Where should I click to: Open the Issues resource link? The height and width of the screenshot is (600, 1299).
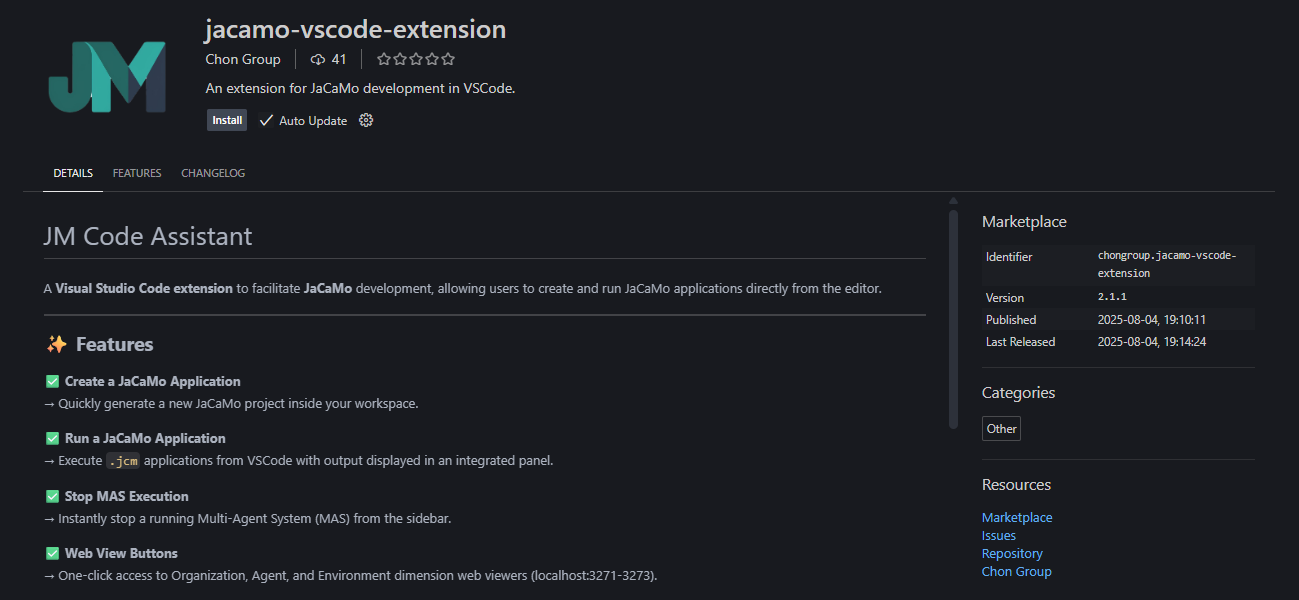999,535
